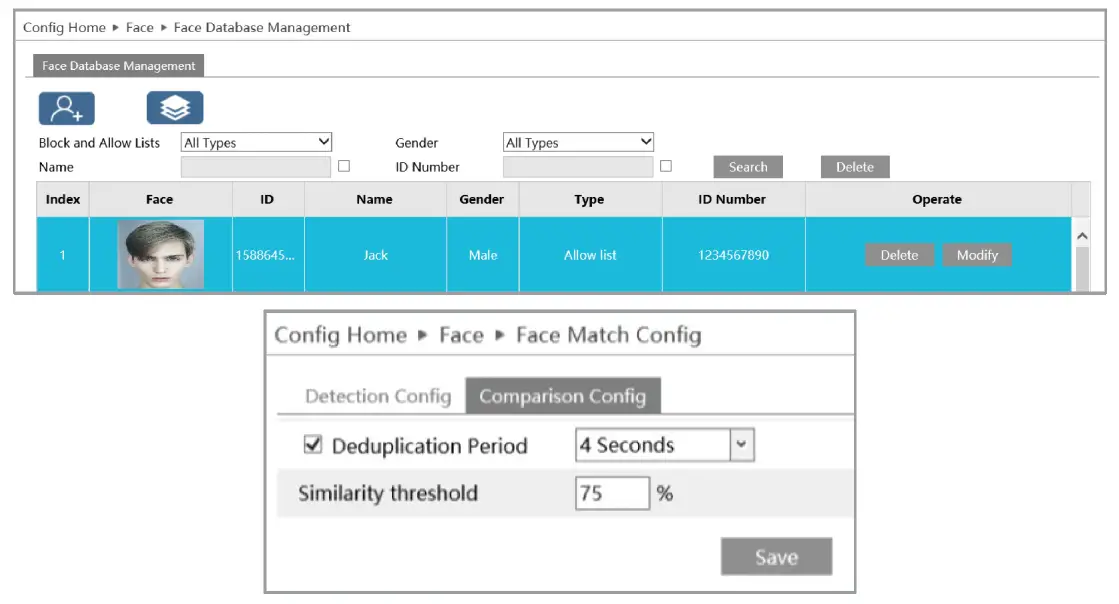Uncheck the Deduplication Period checkbox
Image resolution: width=1119 pixels, height=604 pixels.
pos(313,444)
